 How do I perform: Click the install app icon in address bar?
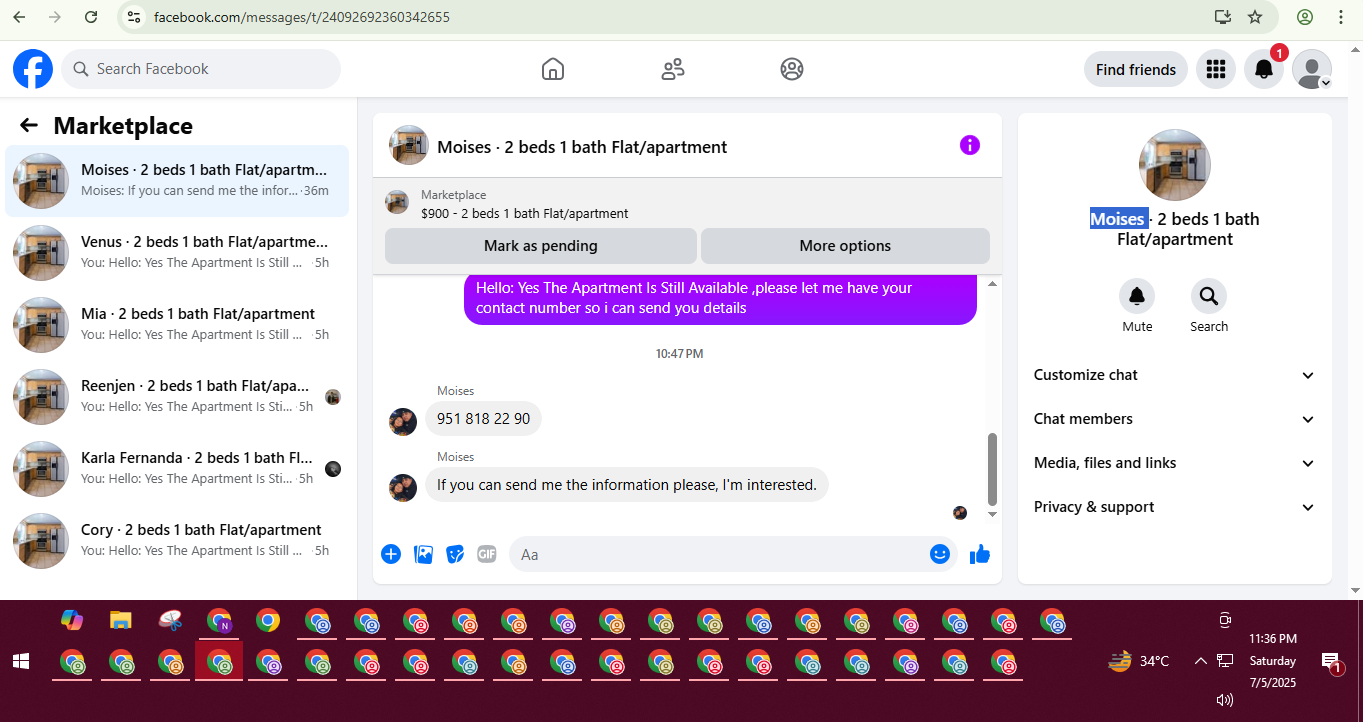click(1222, 17)
